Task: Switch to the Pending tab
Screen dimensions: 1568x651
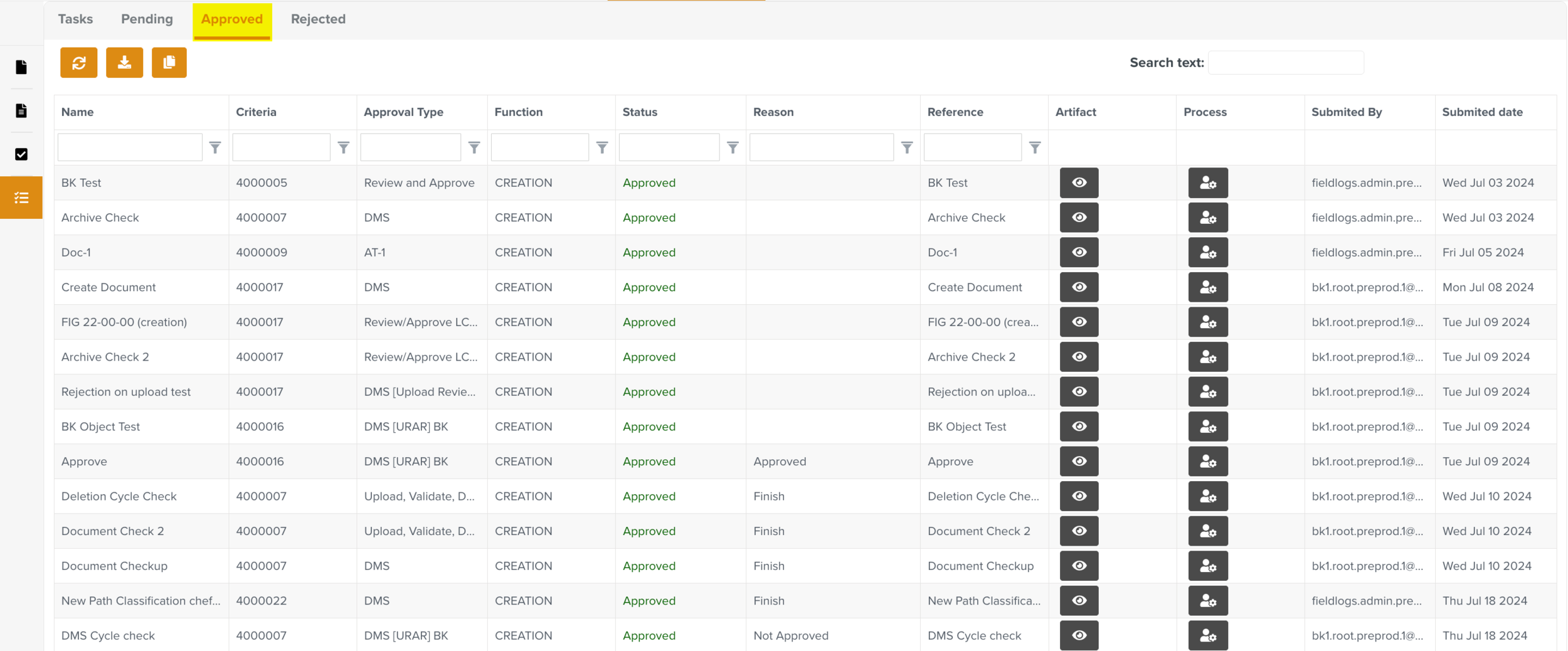Action: [x=147, y=19]
